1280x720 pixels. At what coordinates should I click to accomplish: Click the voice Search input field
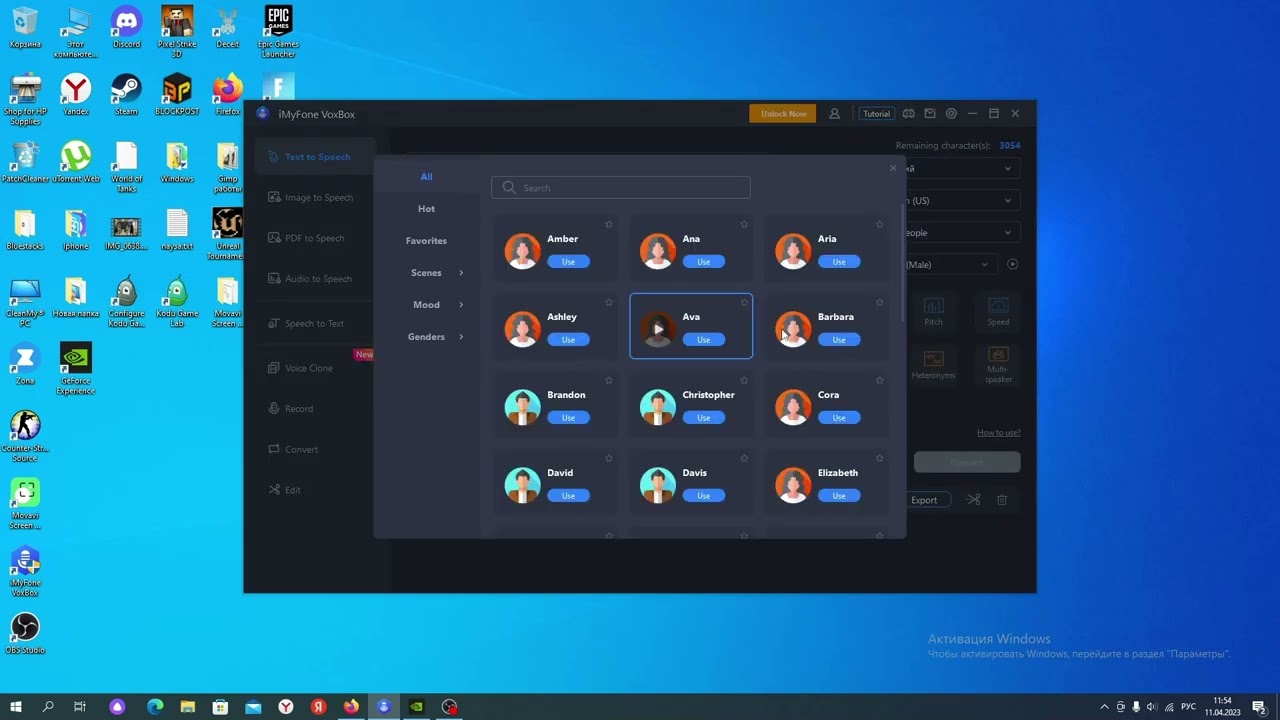click(x=621, y=188)
